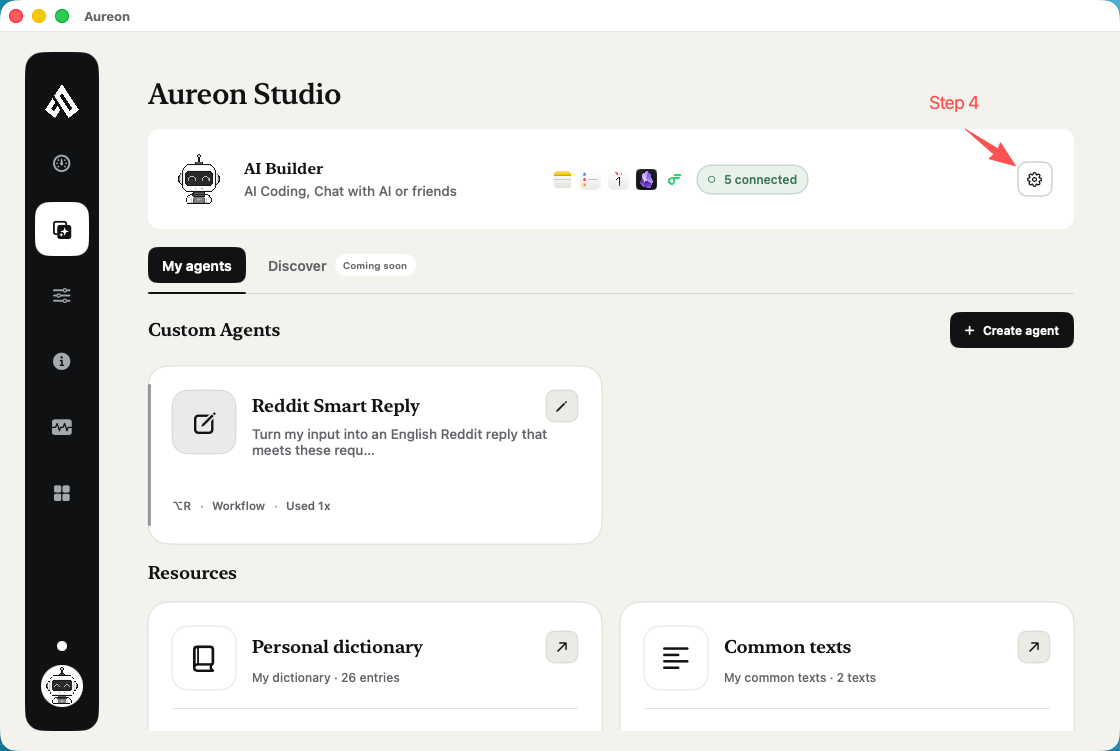Open the dashboard gauge sidebar icon
The width and height of the screenshot is (1120, 751).
point(62,164)
